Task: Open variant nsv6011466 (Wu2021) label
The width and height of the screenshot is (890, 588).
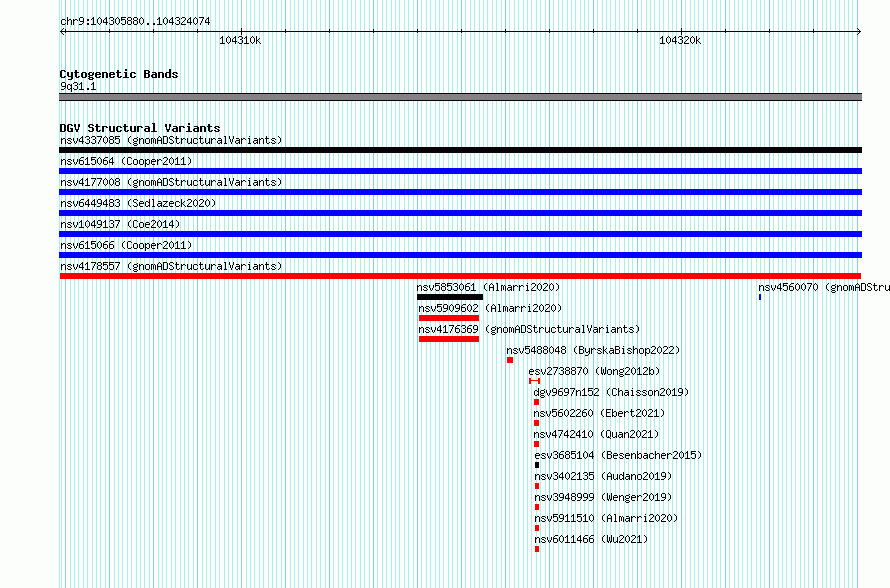Action: (591, 539)
